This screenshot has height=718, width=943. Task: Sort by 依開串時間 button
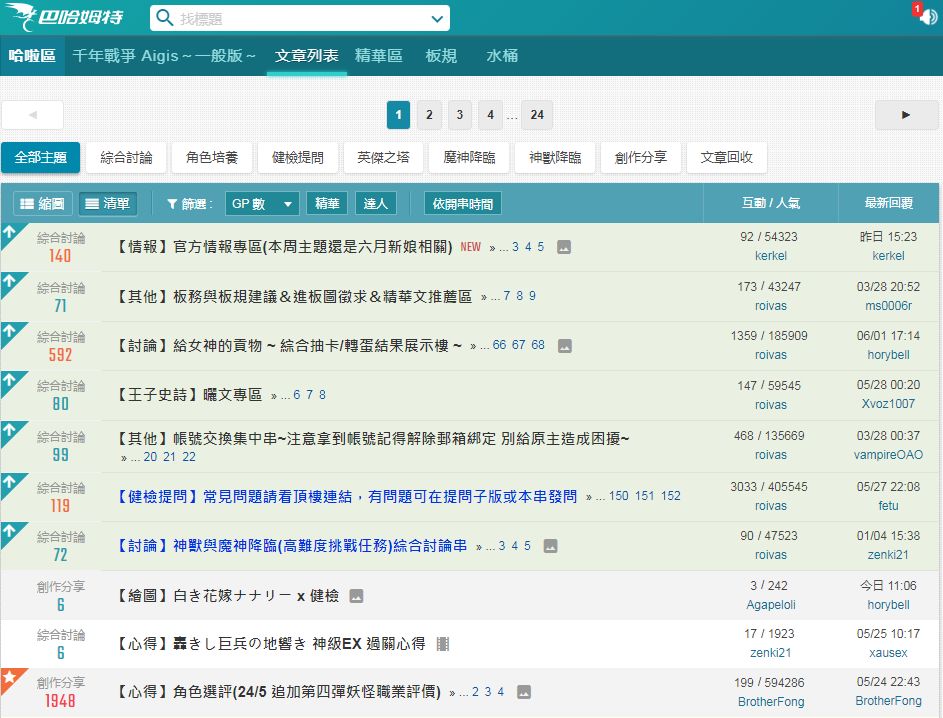462,204
